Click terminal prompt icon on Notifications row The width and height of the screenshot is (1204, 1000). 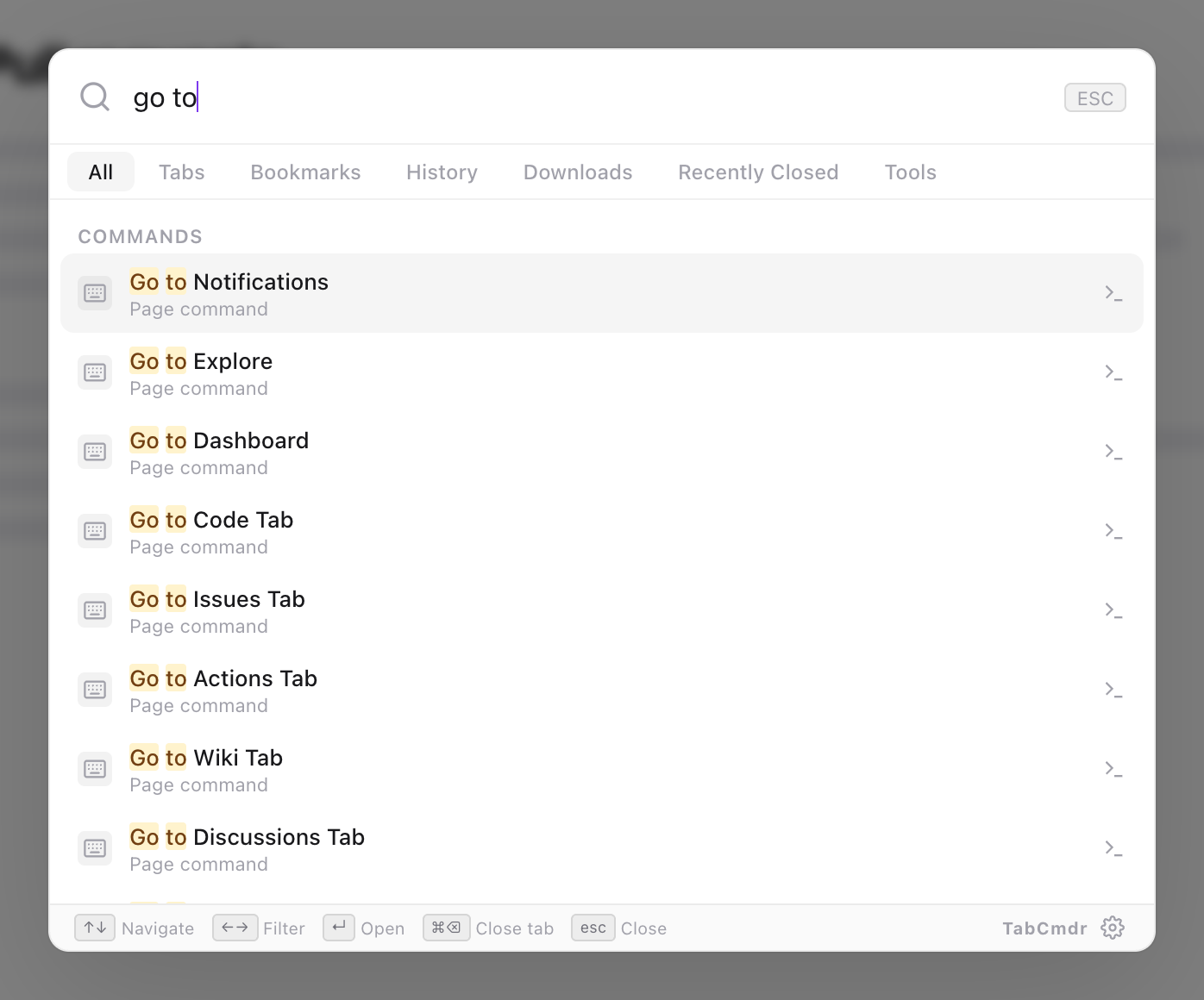point(1113,293)
